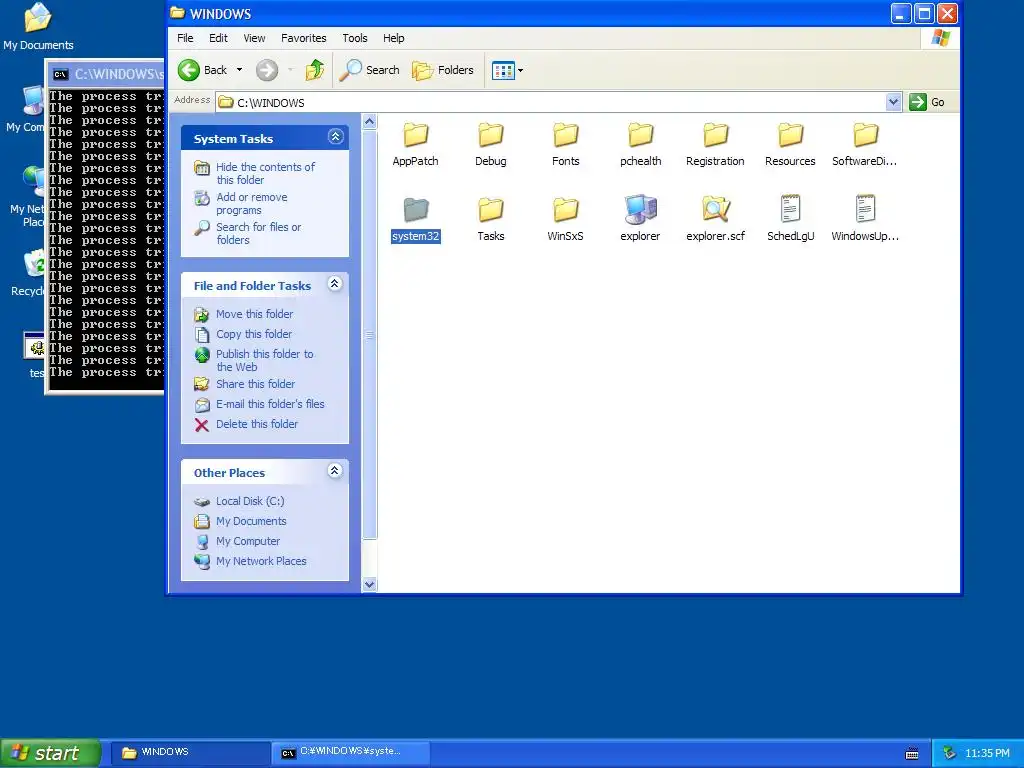Click the task pane scroll up arrow

[x=370, y=121]
